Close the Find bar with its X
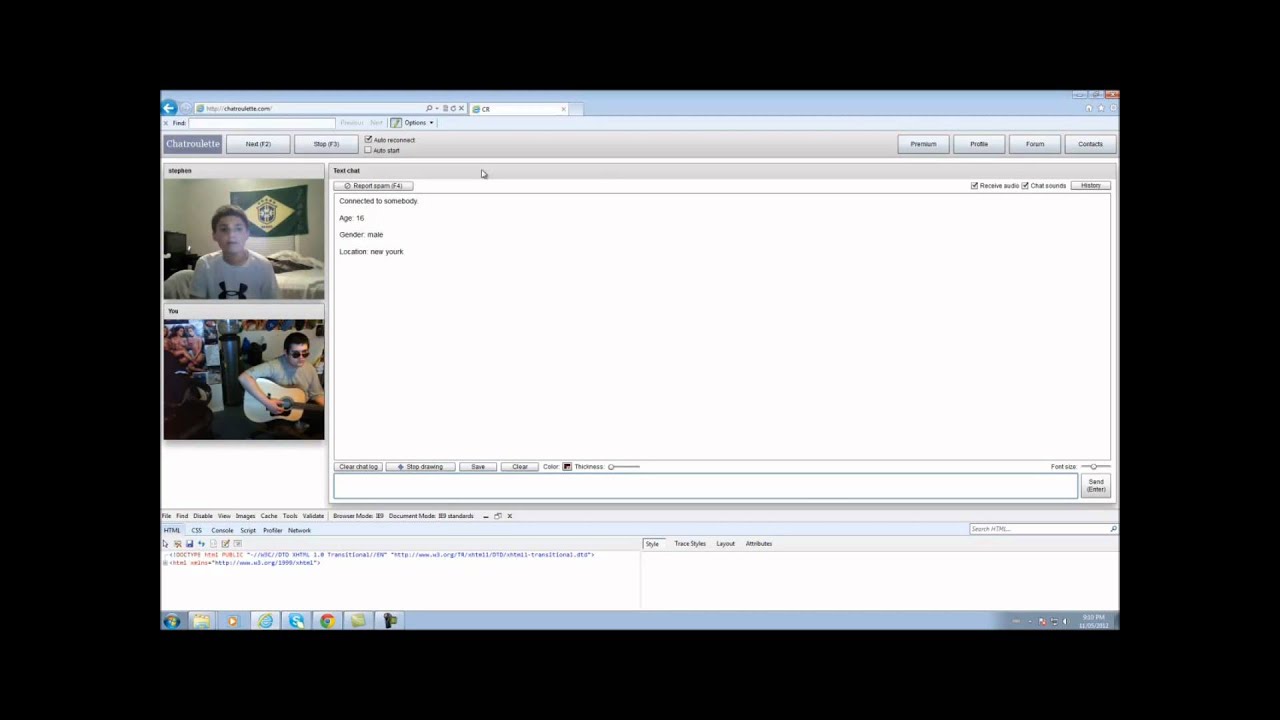 click(x=166, y=123)
